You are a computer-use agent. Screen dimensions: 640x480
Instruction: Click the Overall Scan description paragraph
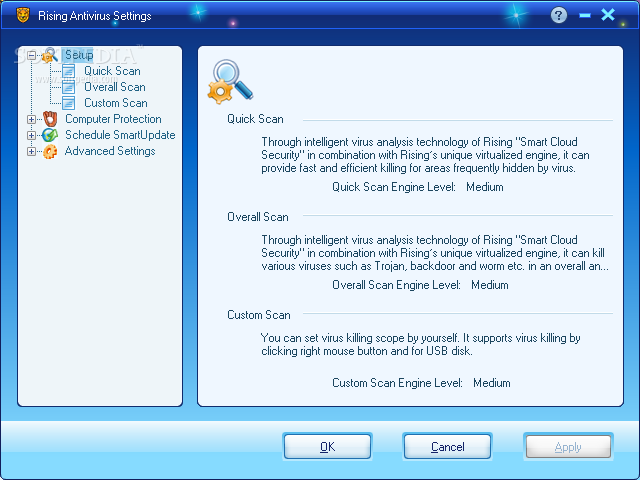point(435,253)
